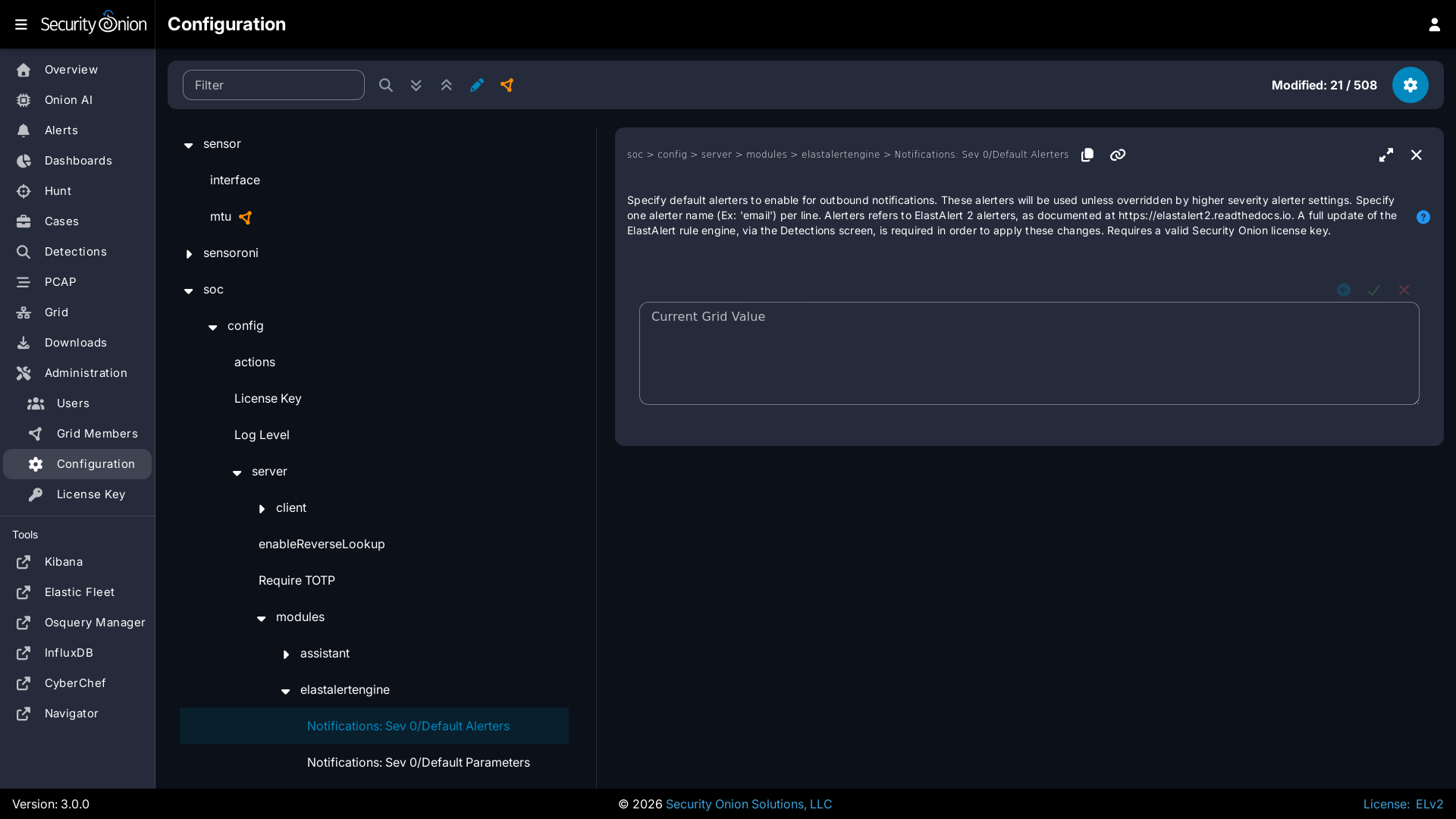This screenshot has width=1456, height=819.
Task: Open the blue gear options button
Action: point(1410,85)
